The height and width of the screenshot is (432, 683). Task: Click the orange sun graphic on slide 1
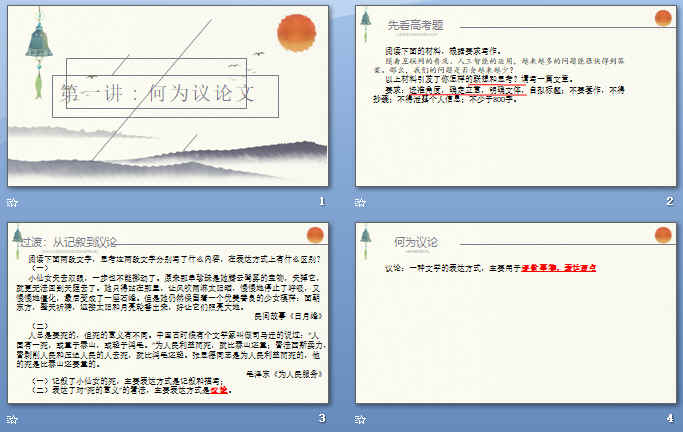tap(297, 33)
